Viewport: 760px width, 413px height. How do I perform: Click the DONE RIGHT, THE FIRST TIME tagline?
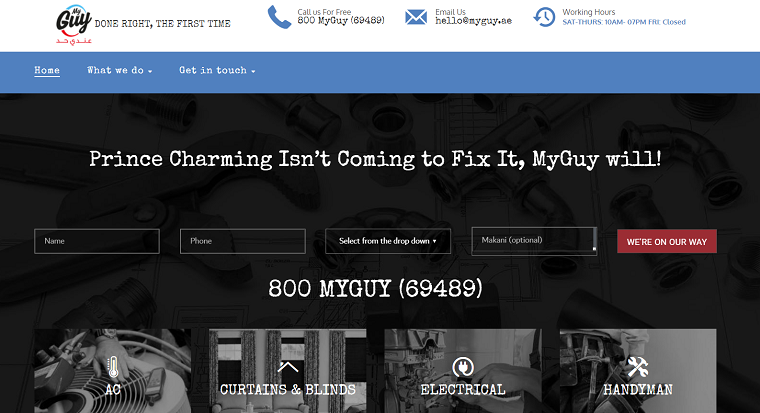point(162,24)
